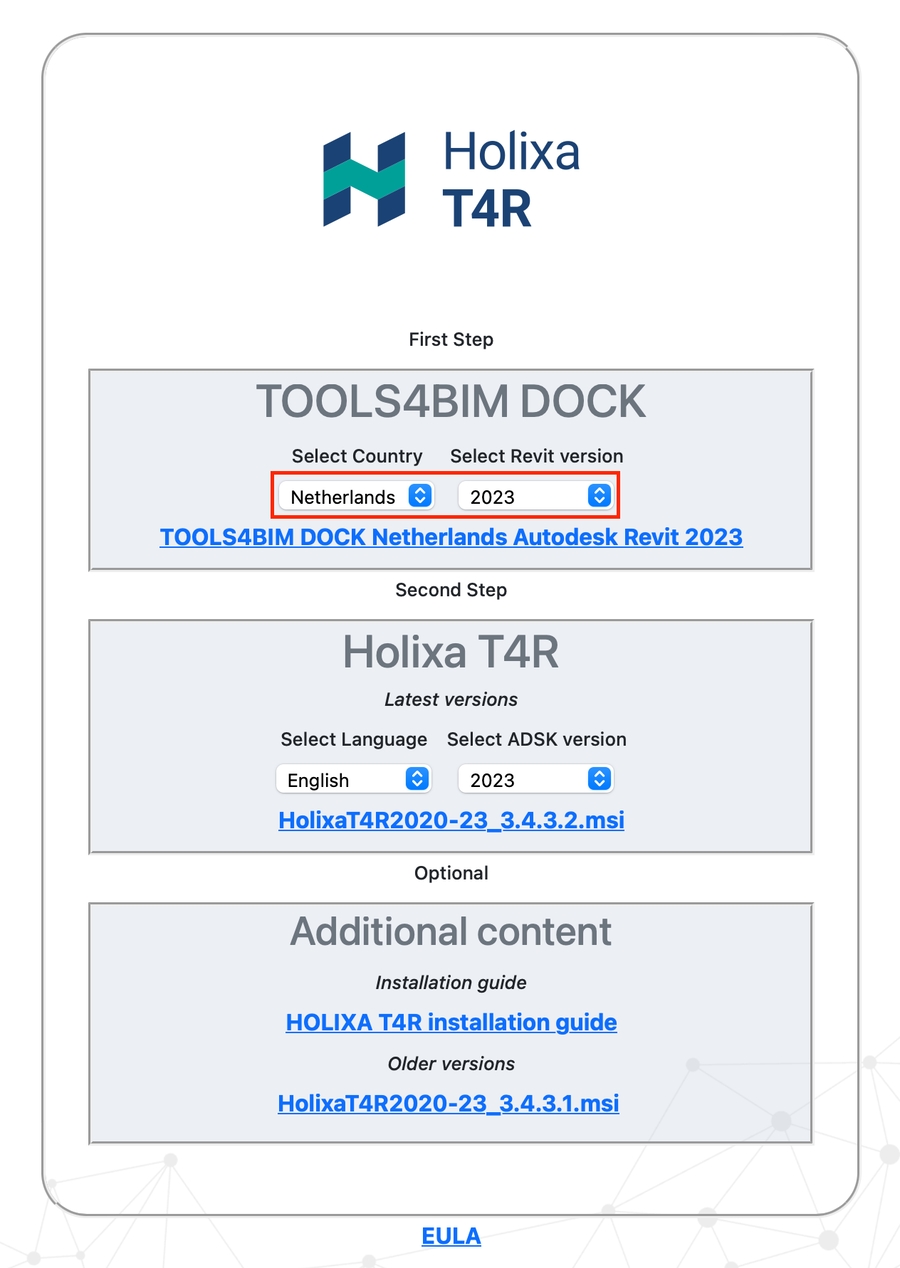Click the Holixa T4R logo text

click(x=511, y=180)
